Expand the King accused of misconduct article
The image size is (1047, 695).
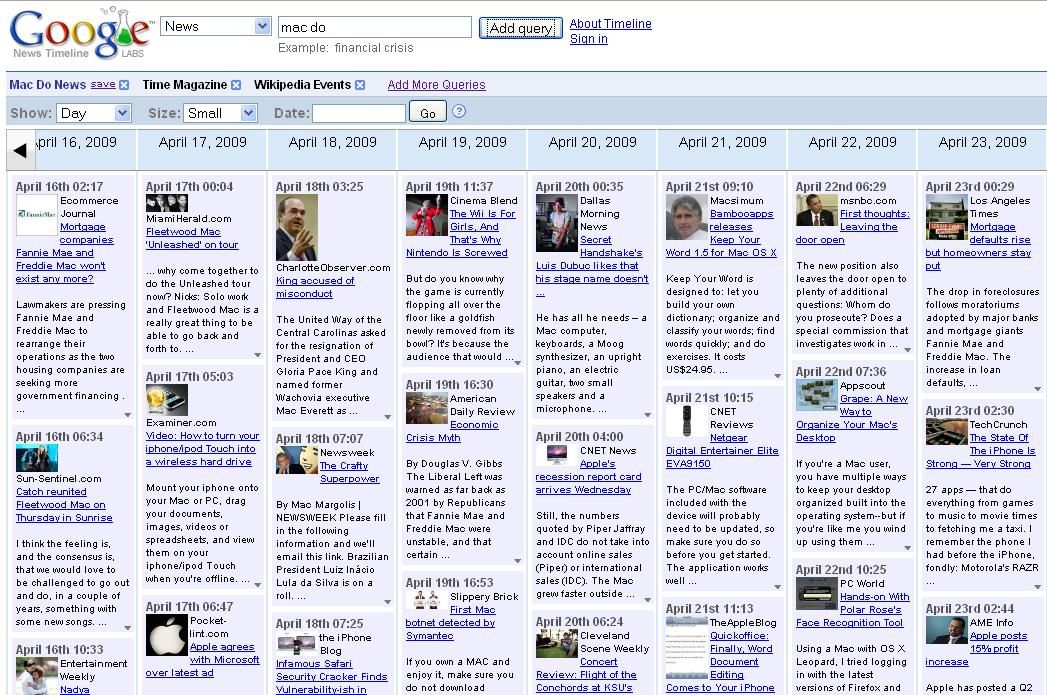point(387,417)
